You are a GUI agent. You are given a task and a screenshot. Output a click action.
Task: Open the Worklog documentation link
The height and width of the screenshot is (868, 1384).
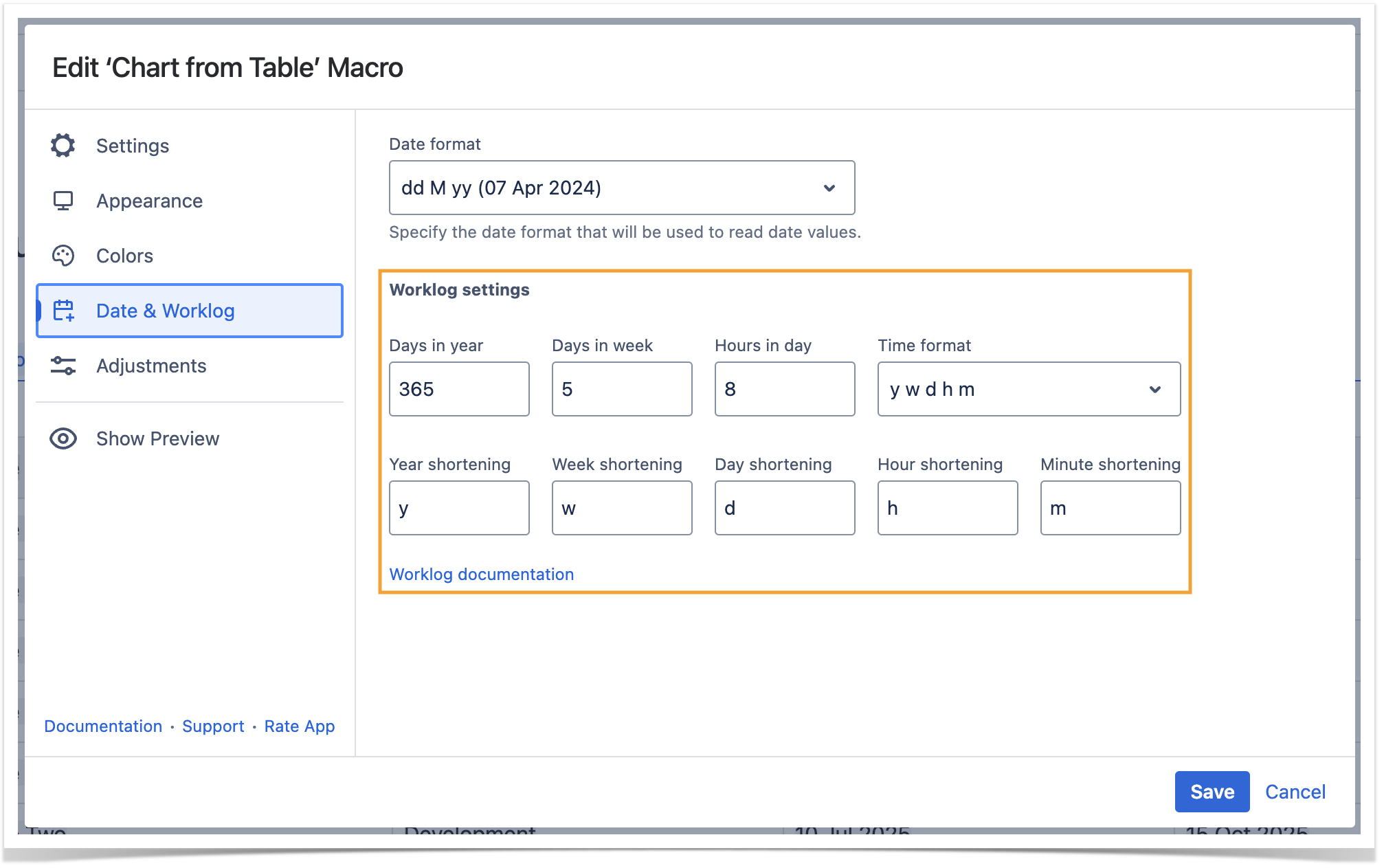click(x=481, y=574)
